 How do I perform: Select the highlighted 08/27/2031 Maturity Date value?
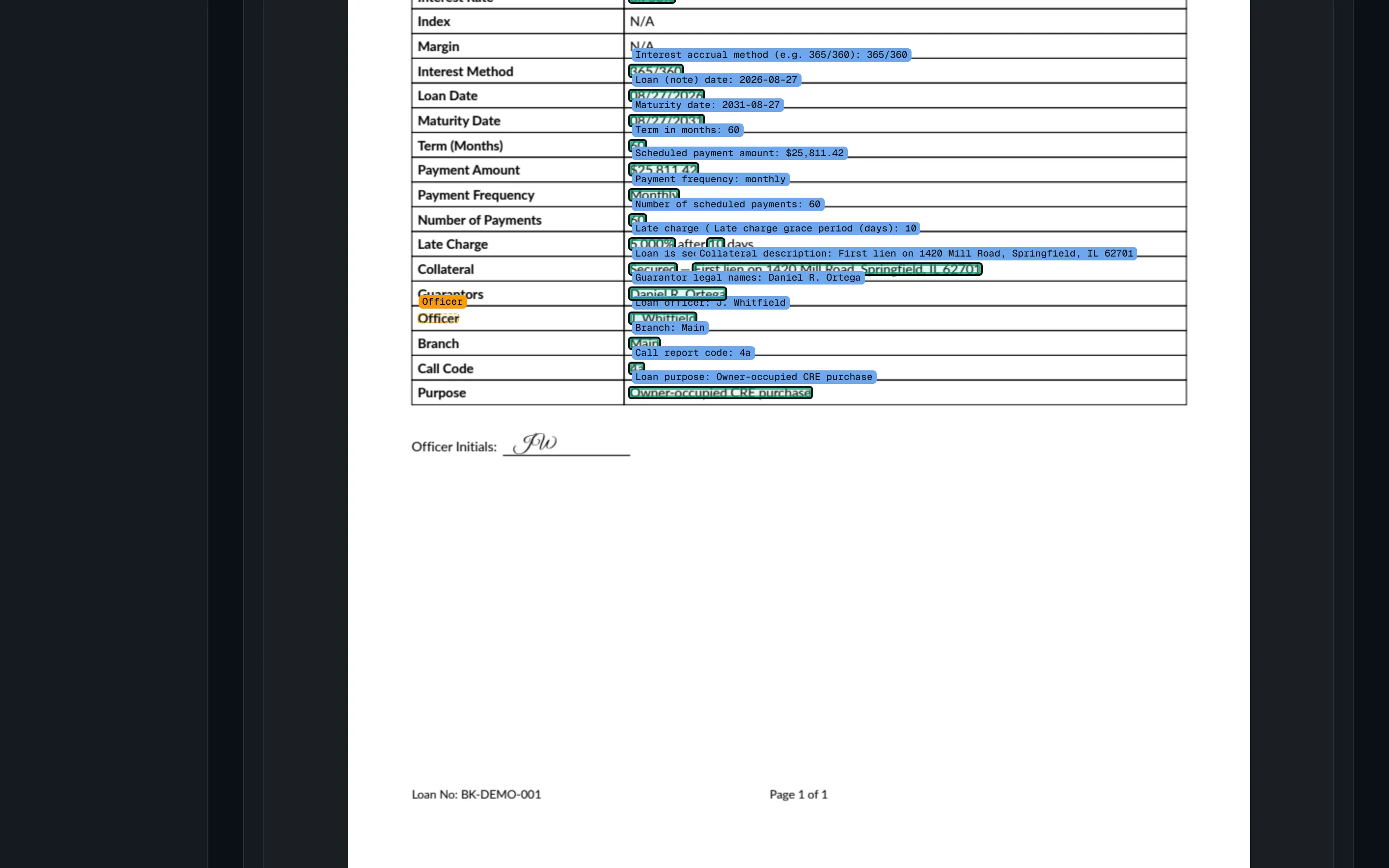click(x=666, y=121)
